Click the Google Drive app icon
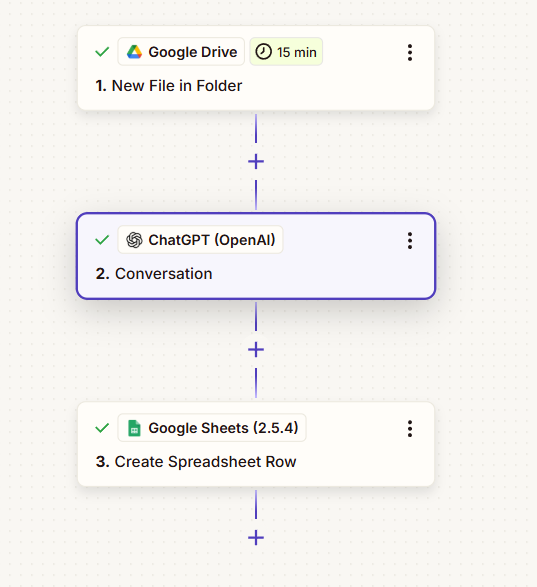The image size is (537, 587). [x=134, y=52]
